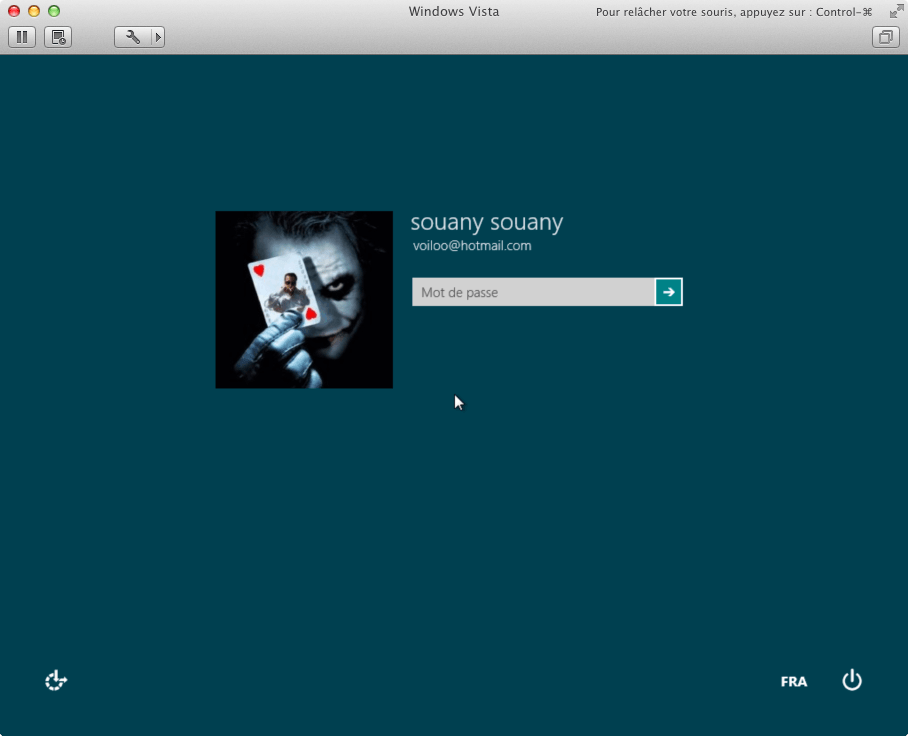
Task: Change keyboard language FRA
Action: coord(793,682)
